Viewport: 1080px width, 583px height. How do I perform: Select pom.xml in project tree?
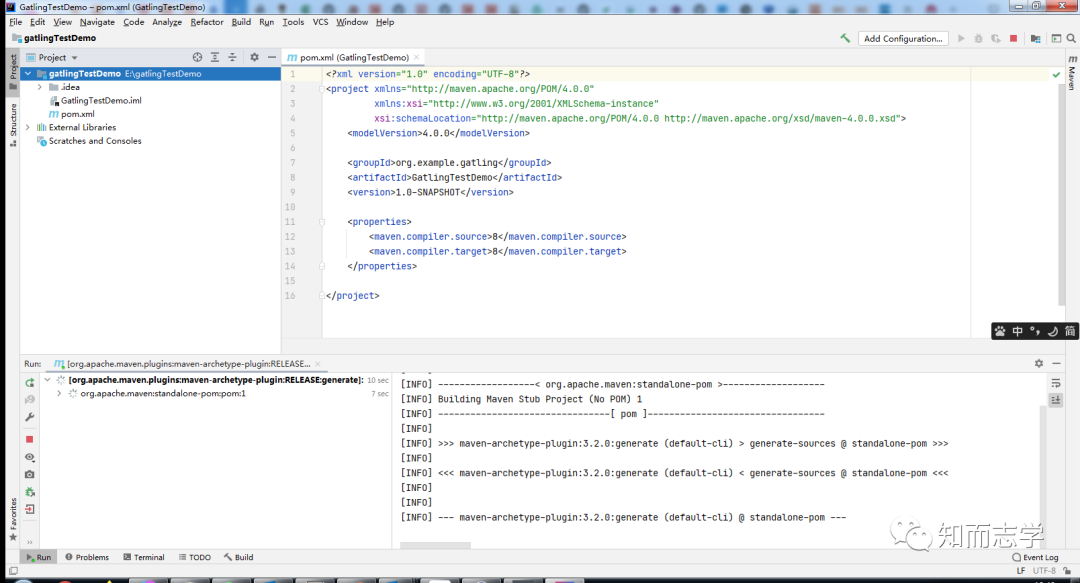tap(77, 114)
